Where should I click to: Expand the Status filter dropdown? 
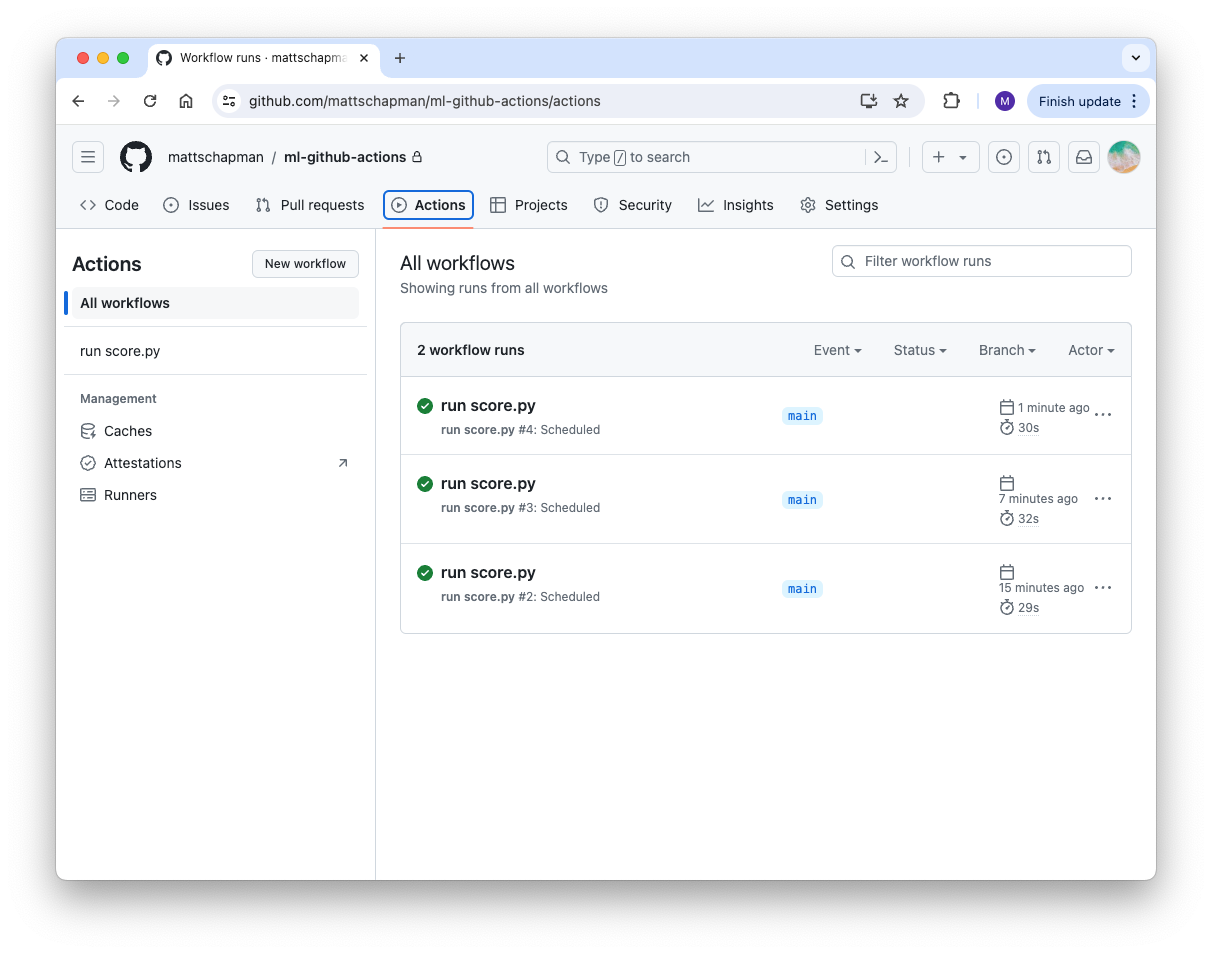click(919, 350)
